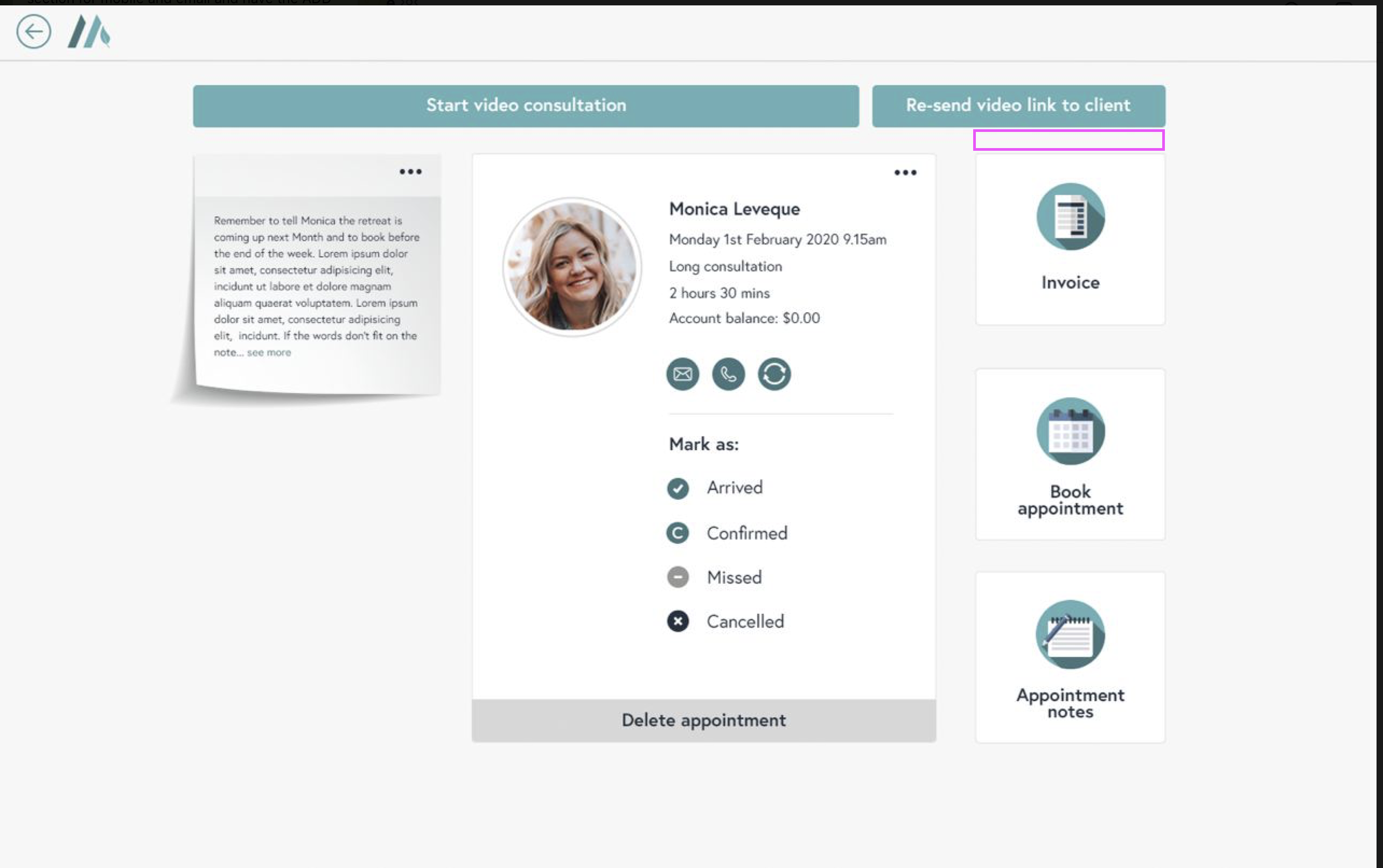The height and width of the screenshot is (868, 1383).
Task: Click Monica Leveque's profile photo
Action: click(572, 267)
